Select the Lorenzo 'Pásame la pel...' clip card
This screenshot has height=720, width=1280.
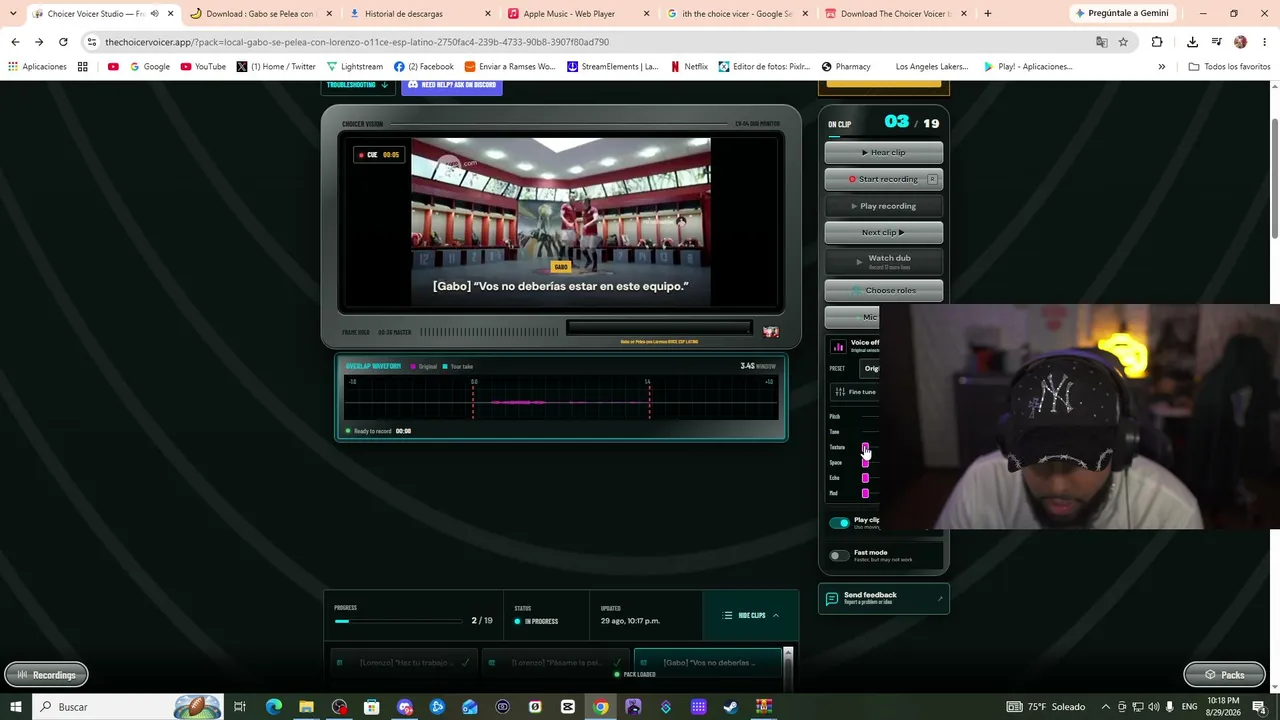555,662
